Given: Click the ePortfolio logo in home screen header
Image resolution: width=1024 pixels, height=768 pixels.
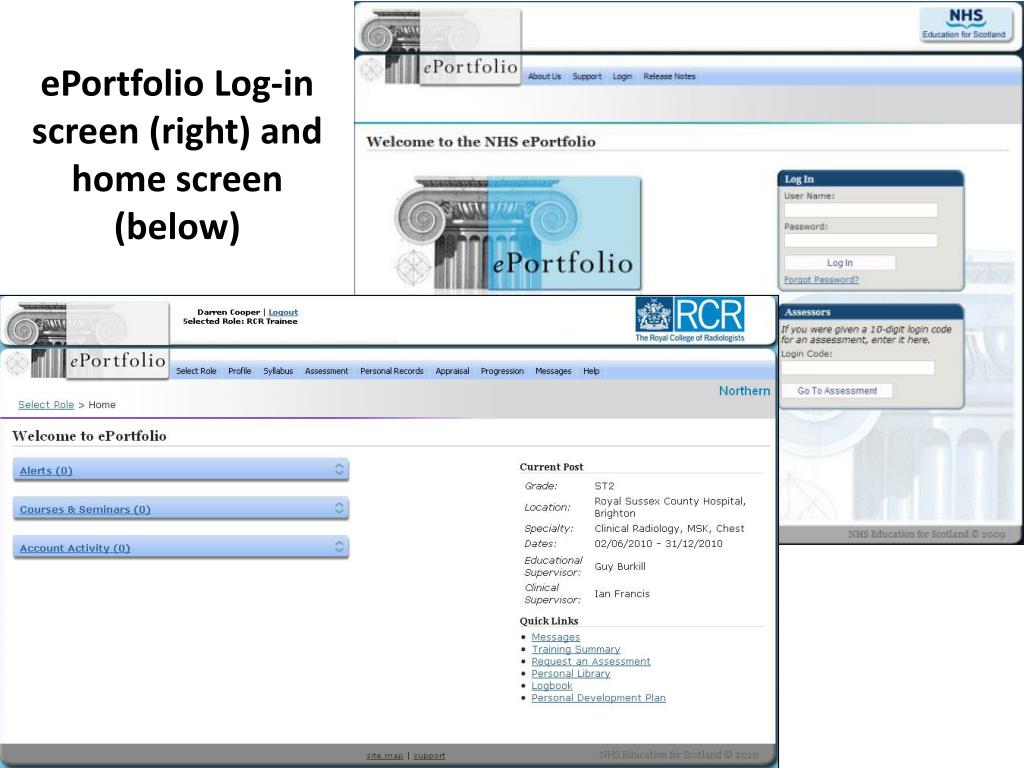Looking at the screenshot, I should [85, 340].
